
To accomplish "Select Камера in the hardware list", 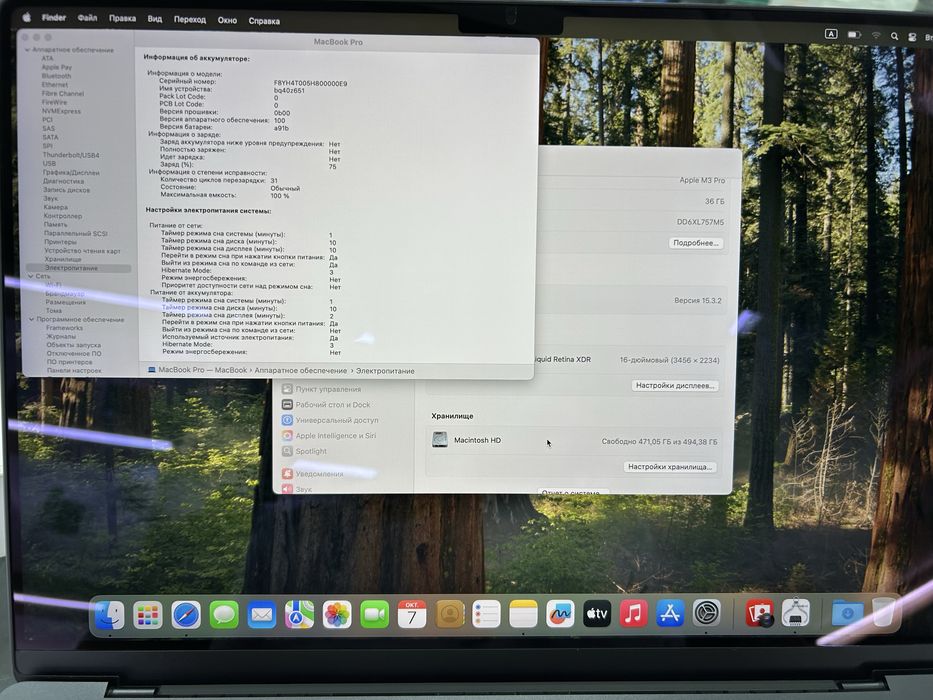I will point(55,207).
